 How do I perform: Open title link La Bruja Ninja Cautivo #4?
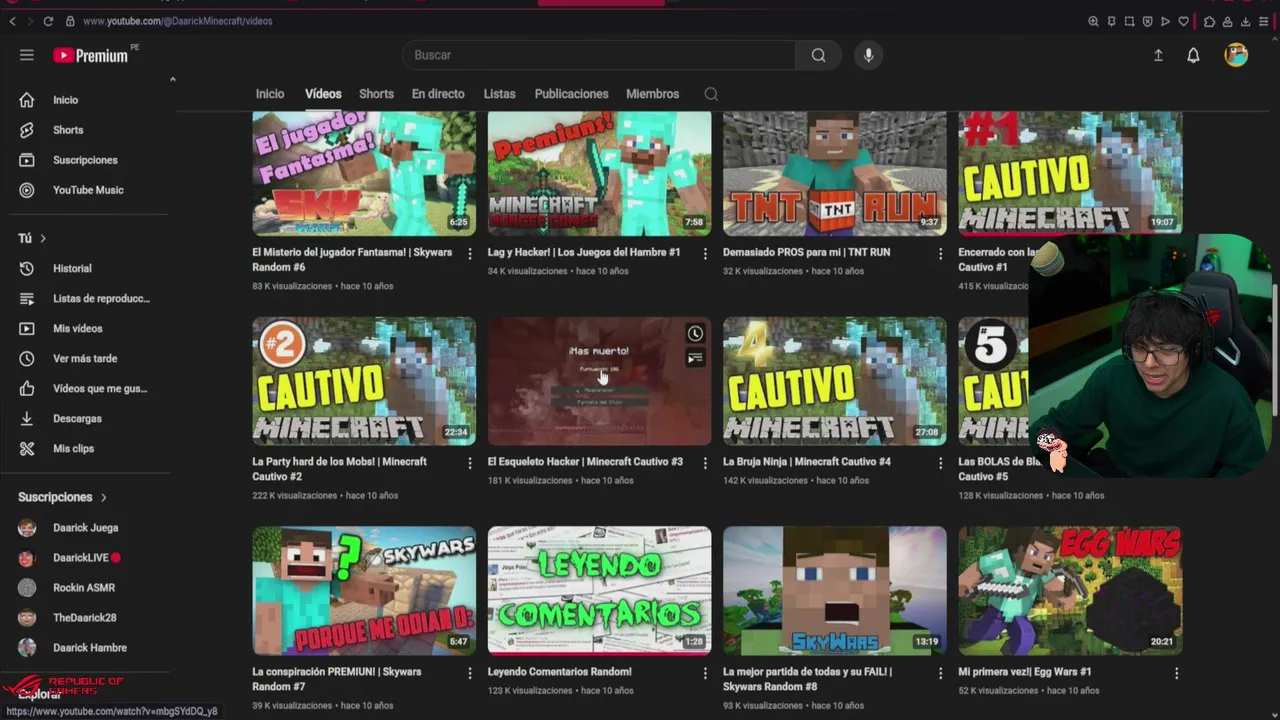(x=807, y=462)
